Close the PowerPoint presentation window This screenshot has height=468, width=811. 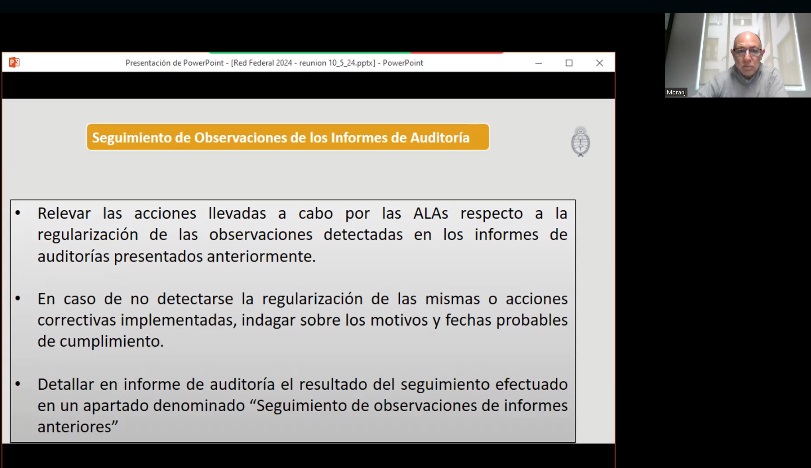coord(599,63)
